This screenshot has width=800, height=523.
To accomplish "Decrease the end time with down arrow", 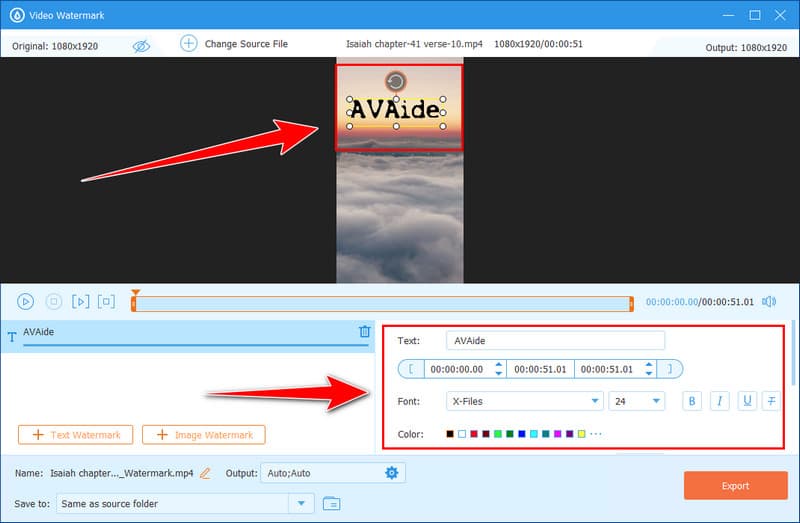I will click(x=648, y=373).
